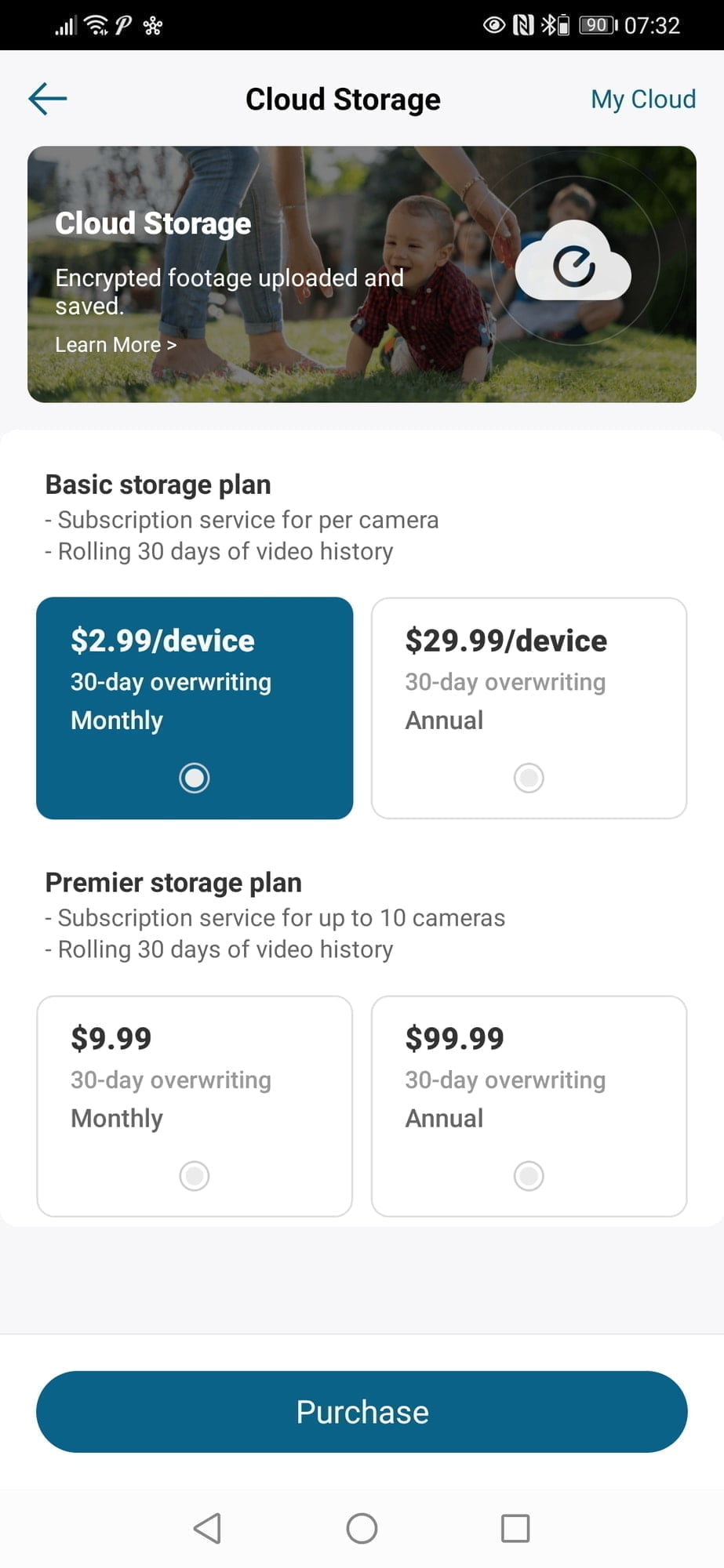Select the $9.99 monthly Premier radio button

click(195, 1176)
